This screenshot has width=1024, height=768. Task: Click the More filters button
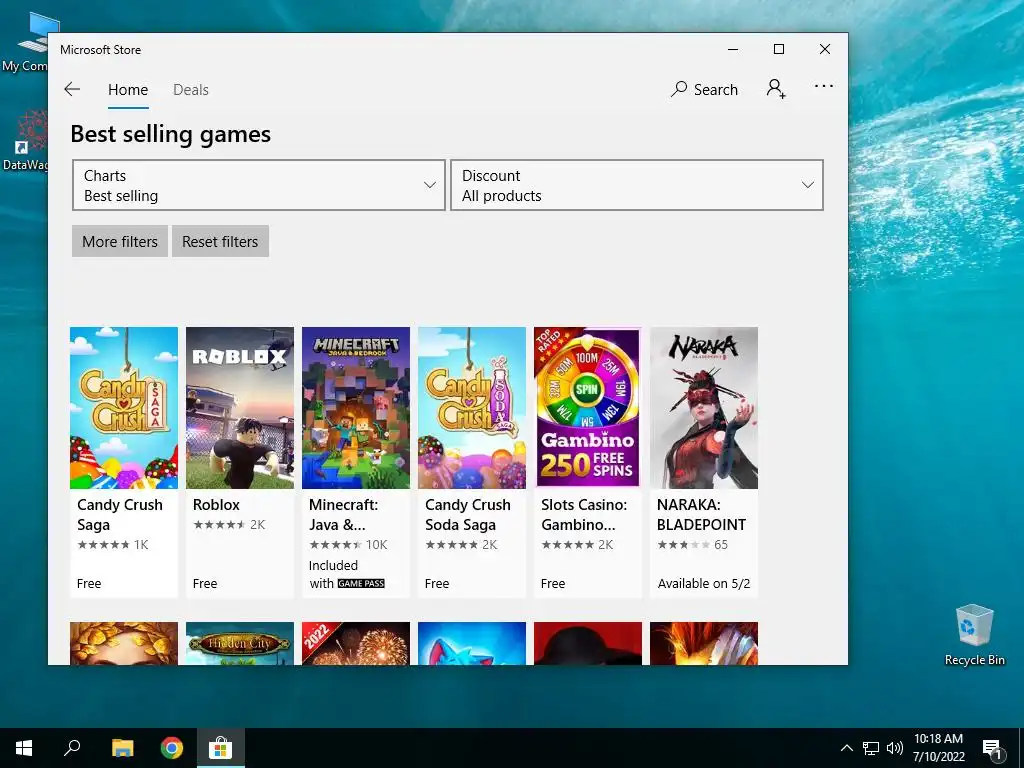120,242
